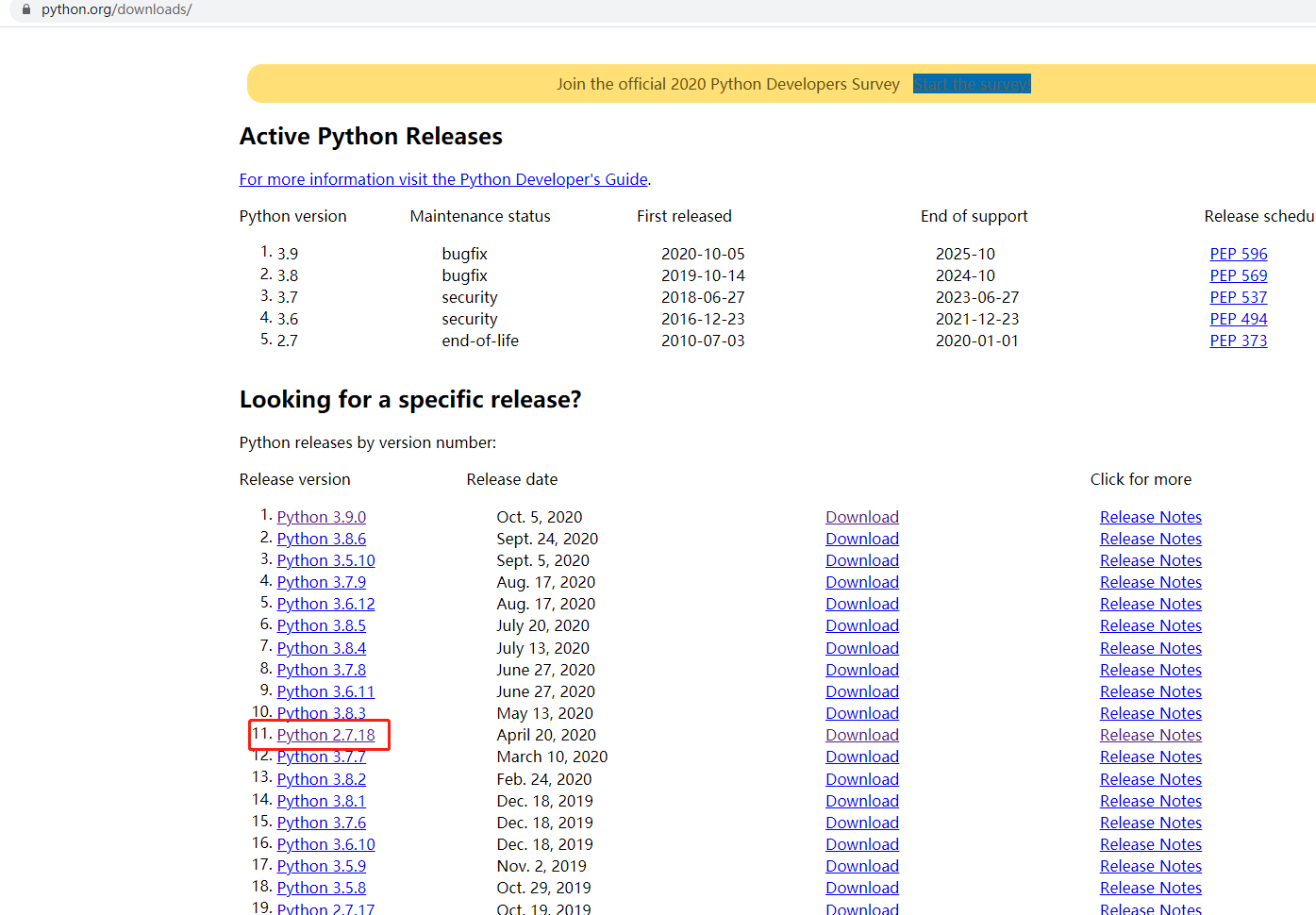This screenshot has height=915, width=1316.
Task: Open Release Notes for Python 3.7.7
Action: tap(1151, 757)
